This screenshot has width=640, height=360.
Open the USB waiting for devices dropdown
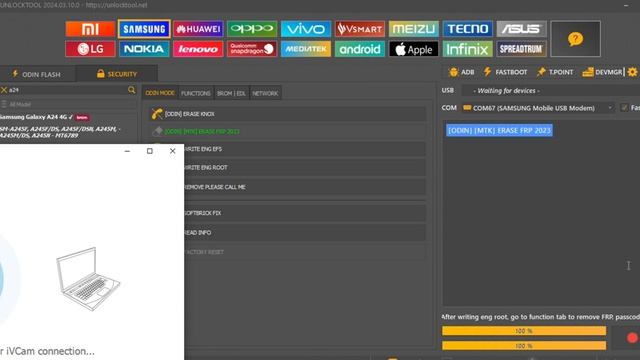[x=551, y=91]
